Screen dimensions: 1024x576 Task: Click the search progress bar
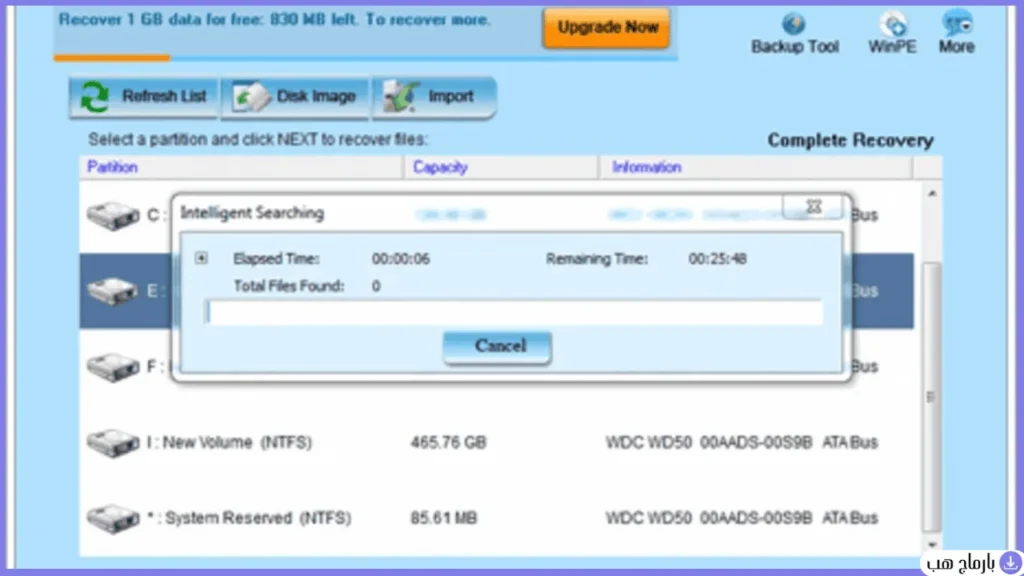(513, 312)
